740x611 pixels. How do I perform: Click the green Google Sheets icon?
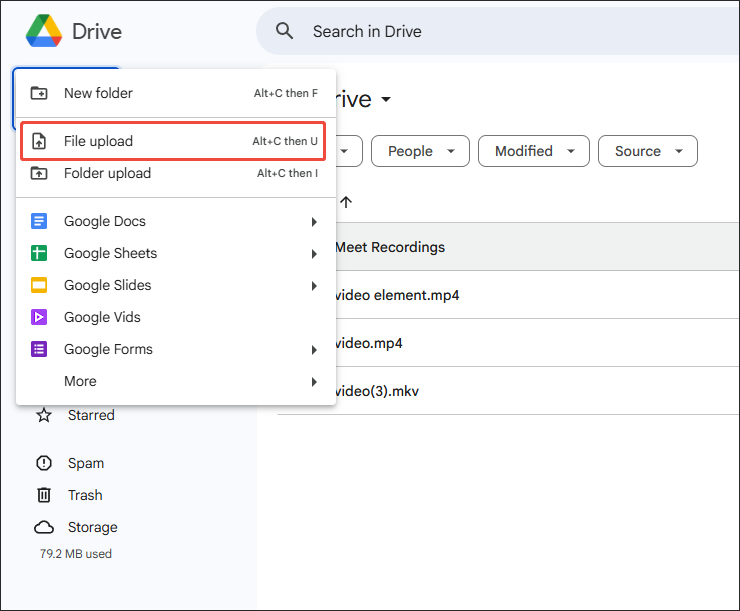coord(39,253)
